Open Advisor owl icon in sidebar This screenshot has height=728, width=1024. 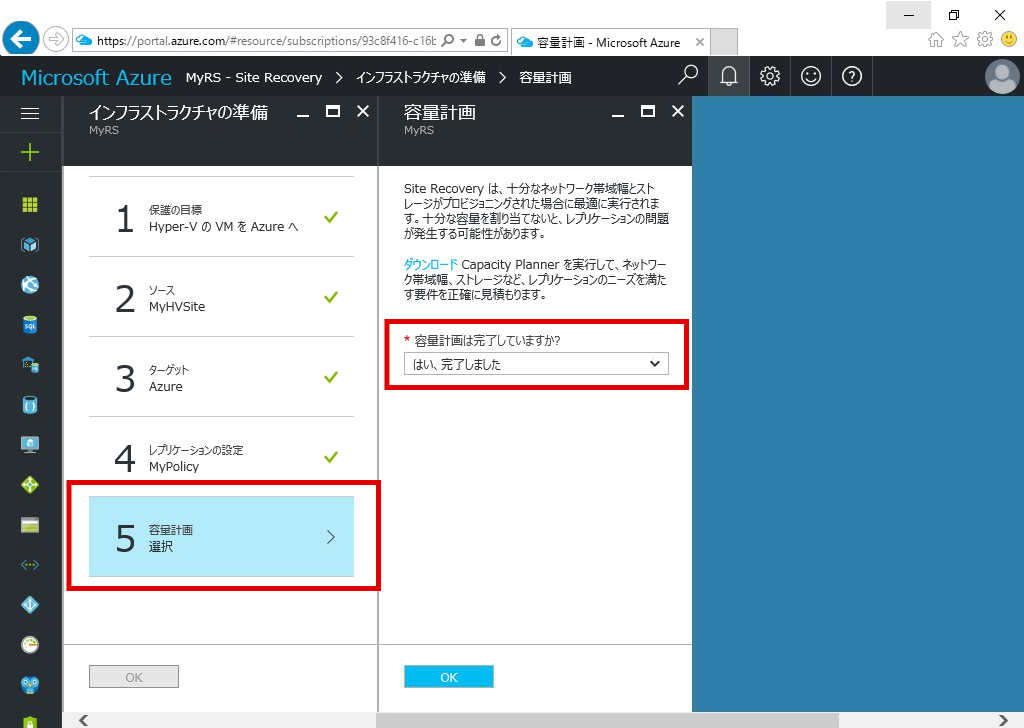pyautogui.click(x=30, y=685)
